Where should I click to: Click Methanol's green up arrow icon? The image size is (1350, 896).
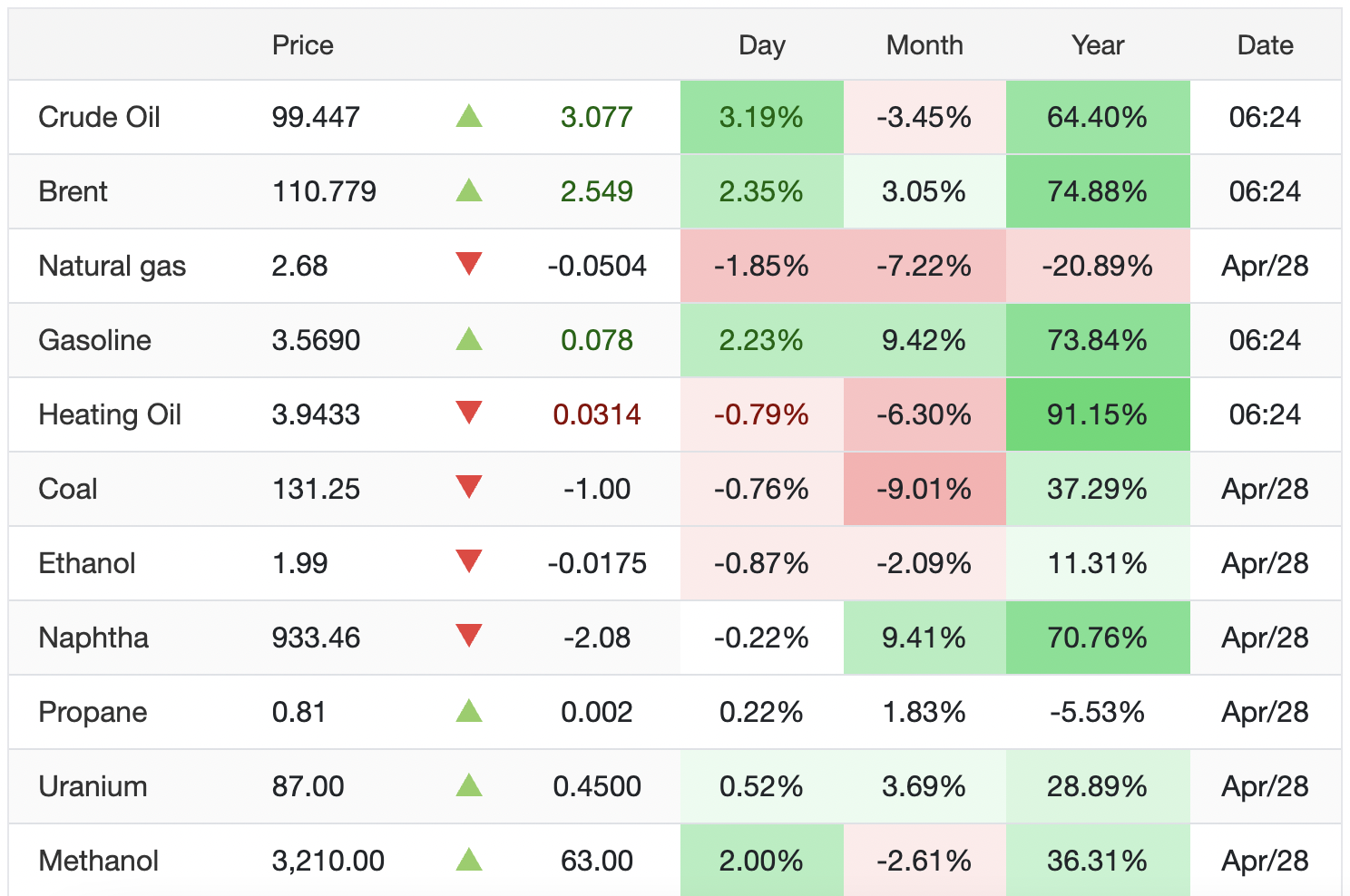coord(469,860)
